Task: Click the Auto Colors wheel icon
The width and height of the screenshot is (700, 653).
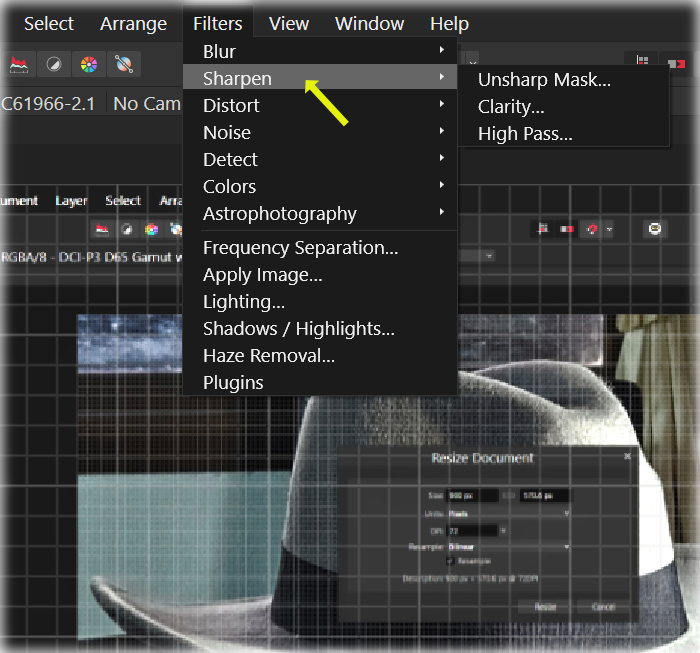Action: (x=89, y=65)
